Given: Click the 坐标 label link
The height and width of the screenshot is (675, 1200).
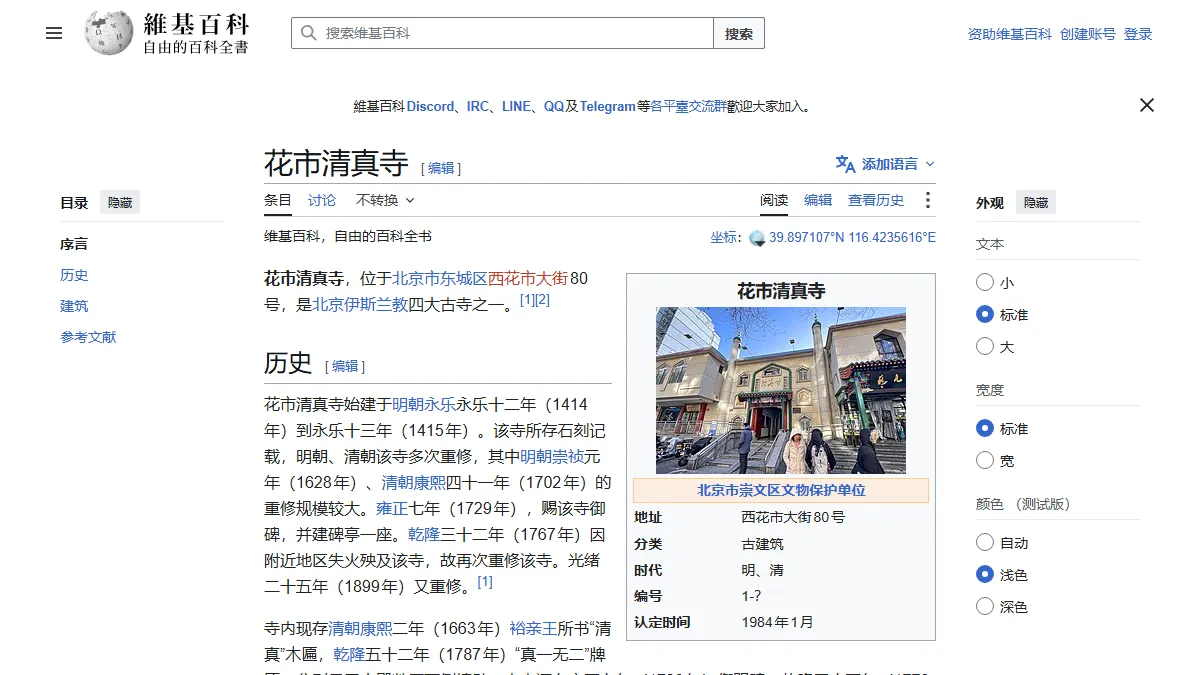Looking at the screenshot, I should click(724, 238).
